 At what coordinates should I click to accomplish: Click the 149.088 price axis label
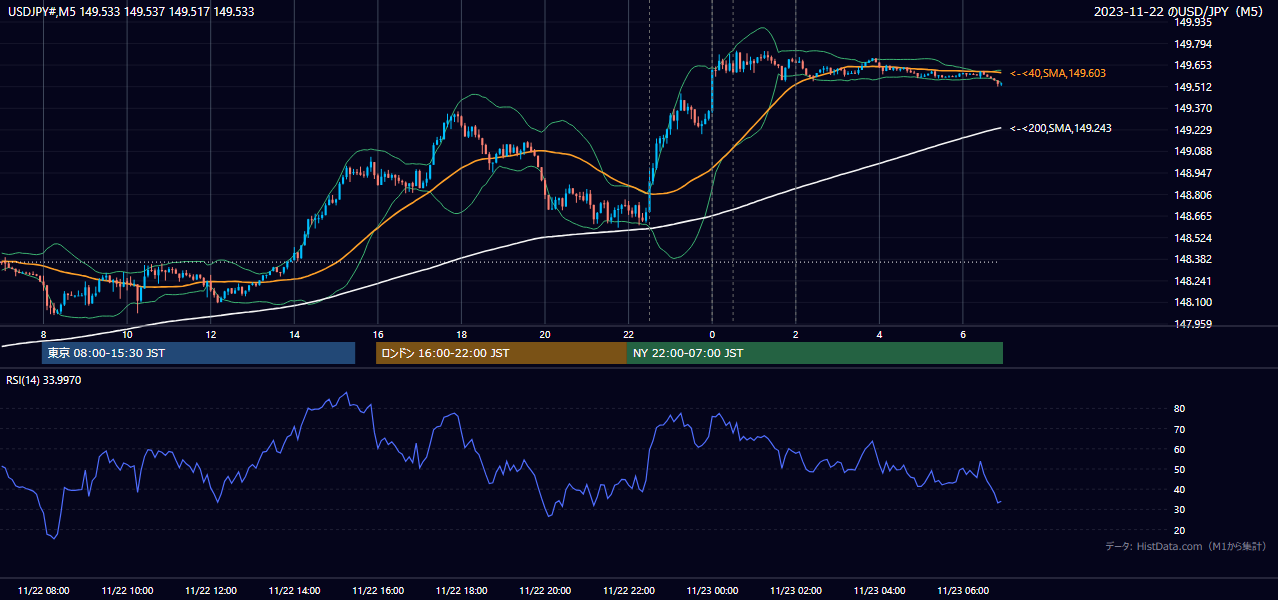(1194, 151)
